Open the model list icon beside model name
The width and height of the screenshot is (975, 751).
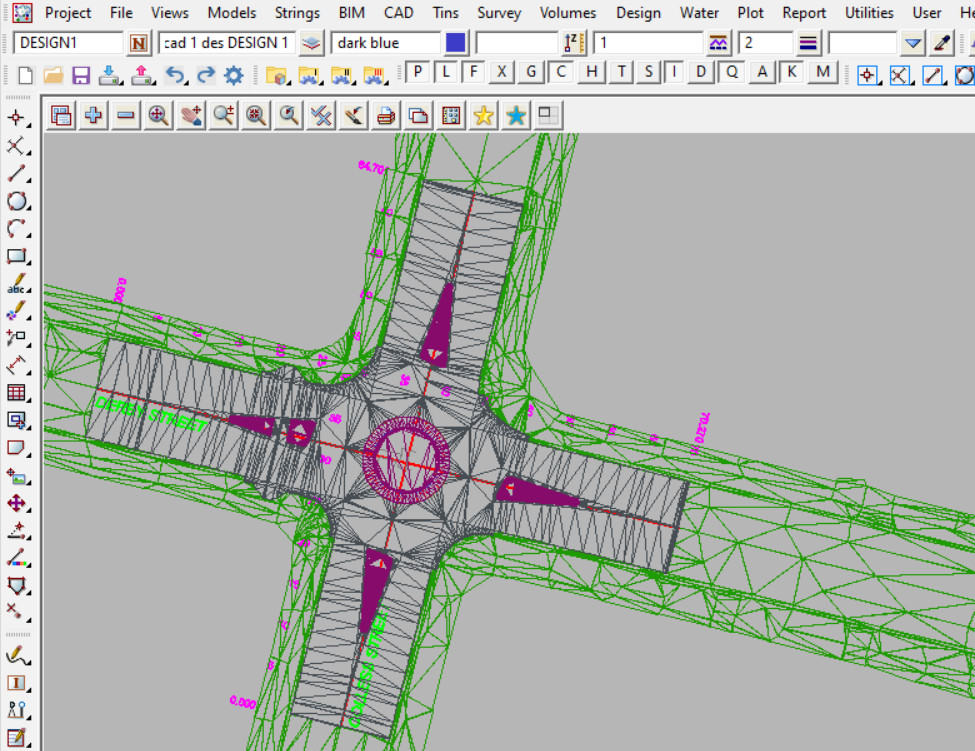[312, 43]
